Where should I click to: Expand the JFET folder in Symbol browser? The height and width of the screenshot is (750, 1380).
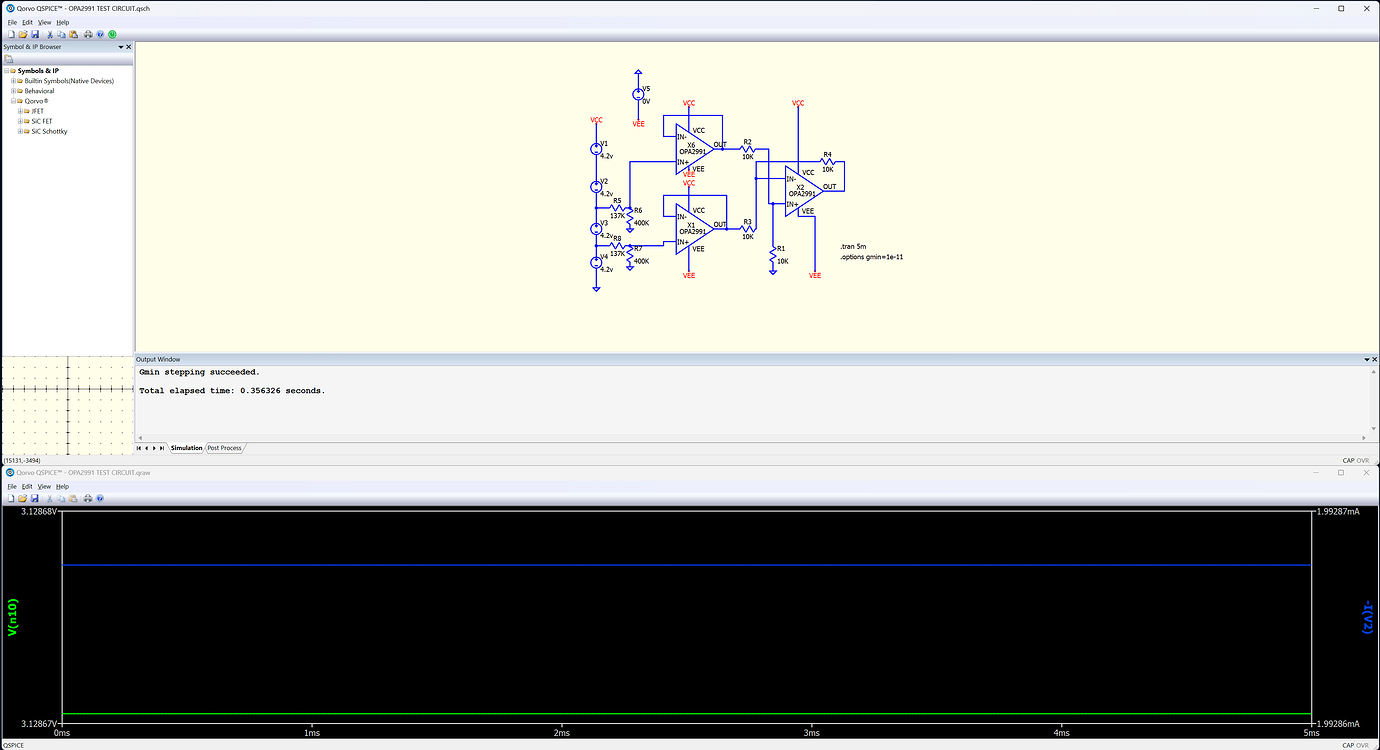(x=20, y=111)
